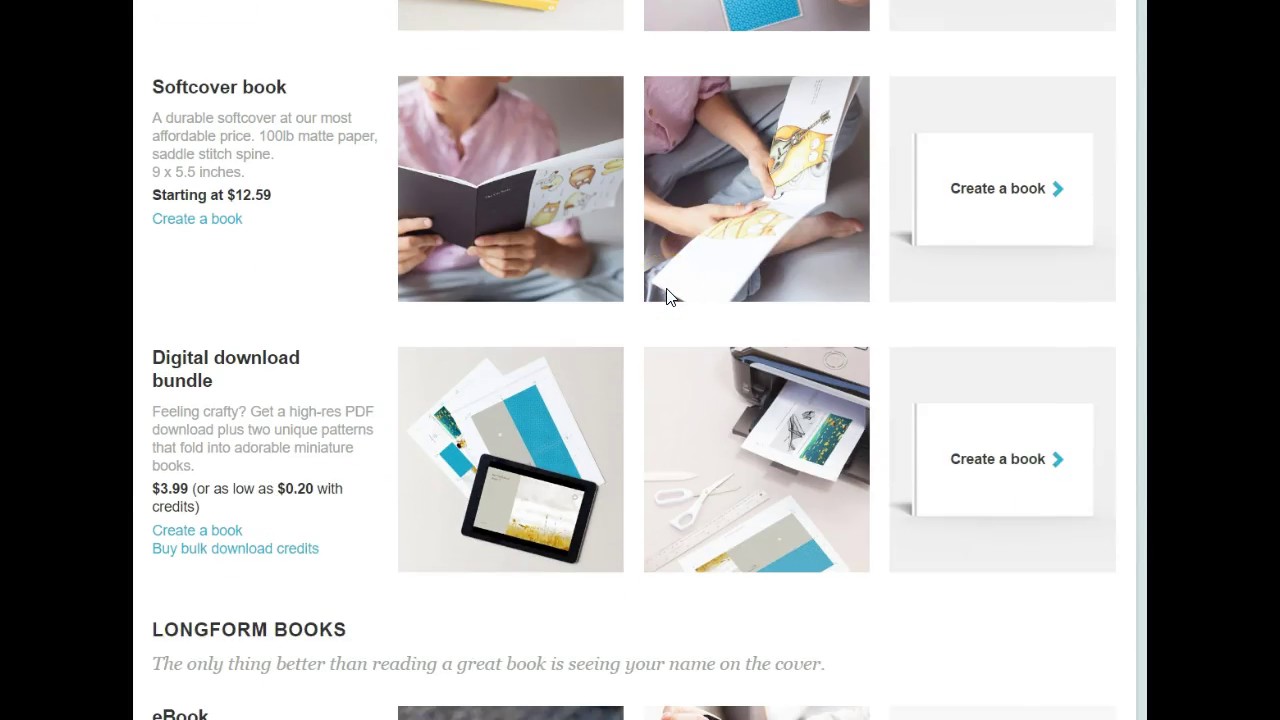Screen dimensions: 1280x720
Task: Click the teal chevron beside Softcover Create a book
Action: (x=1058, y=189)
